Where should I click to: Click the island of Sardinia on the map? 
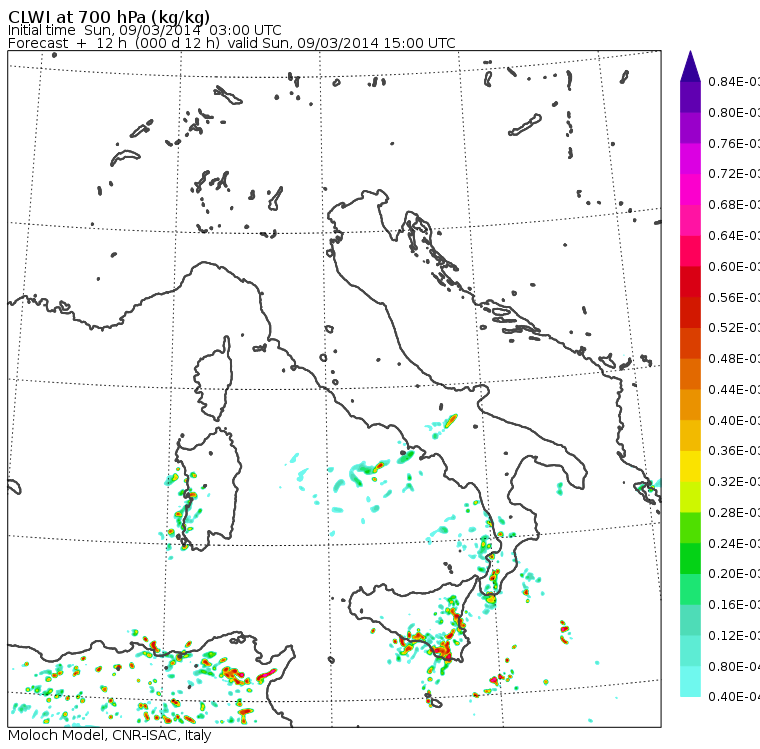[x=208, y=490]
